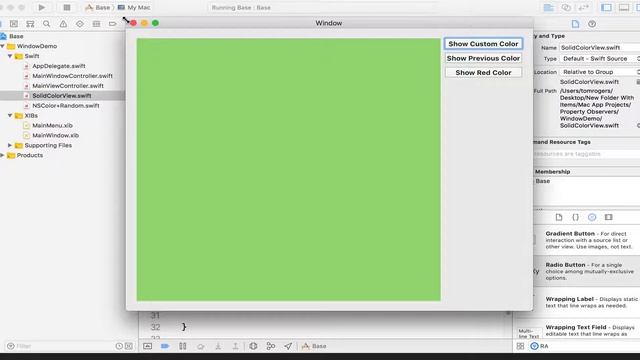Screen dimensions: 640x360
Task: Click the Simulate Location arrow icon
Action: [288, 346]
